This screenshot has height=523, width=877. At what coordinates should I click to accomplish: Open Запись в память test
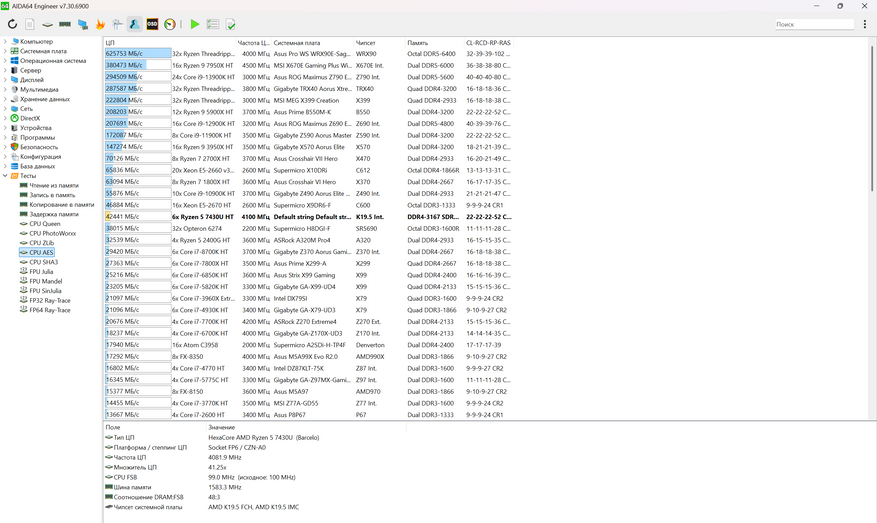click(52, 195)
